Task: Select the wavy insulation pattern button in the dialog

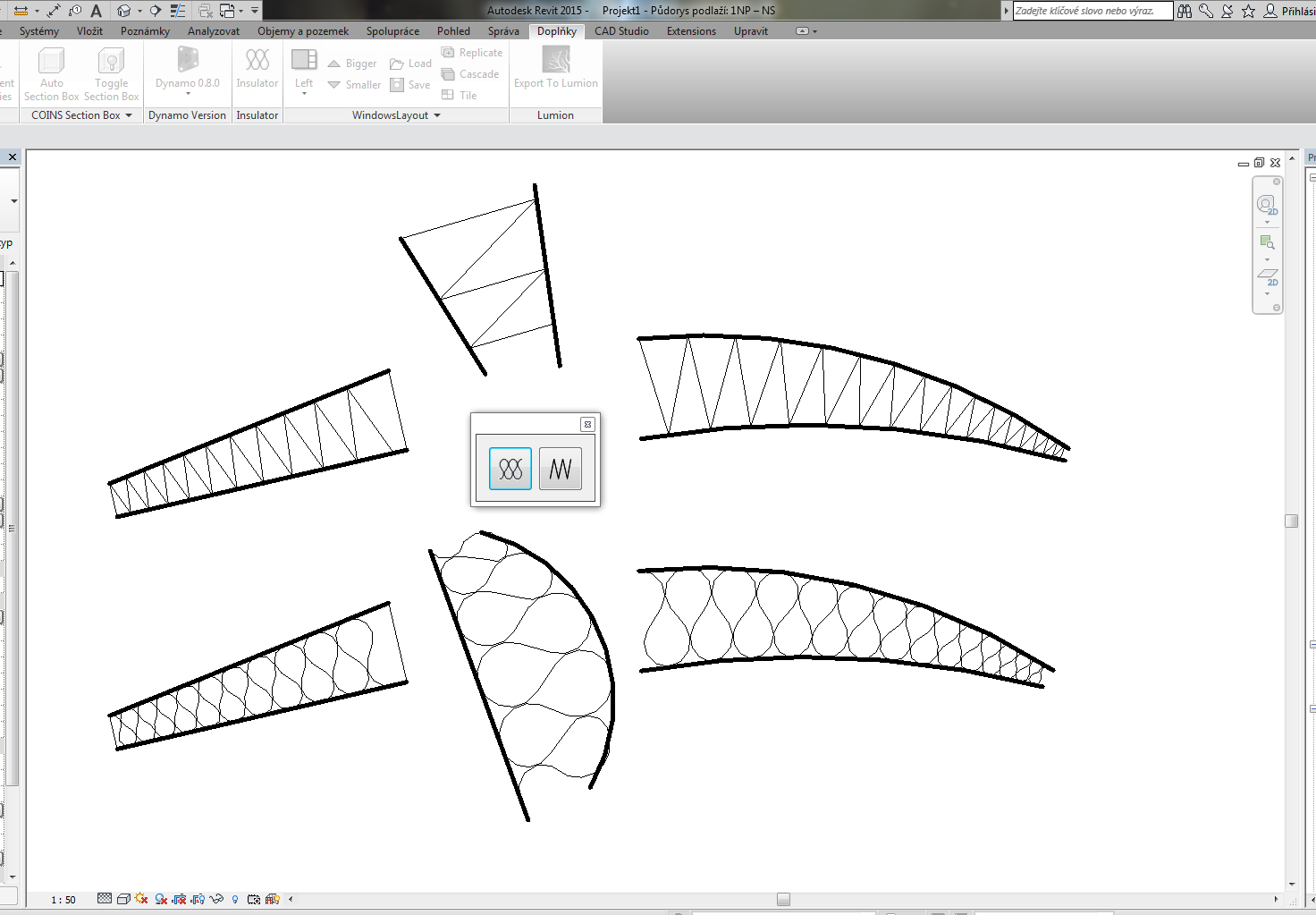Action: (x=510, y=469)
